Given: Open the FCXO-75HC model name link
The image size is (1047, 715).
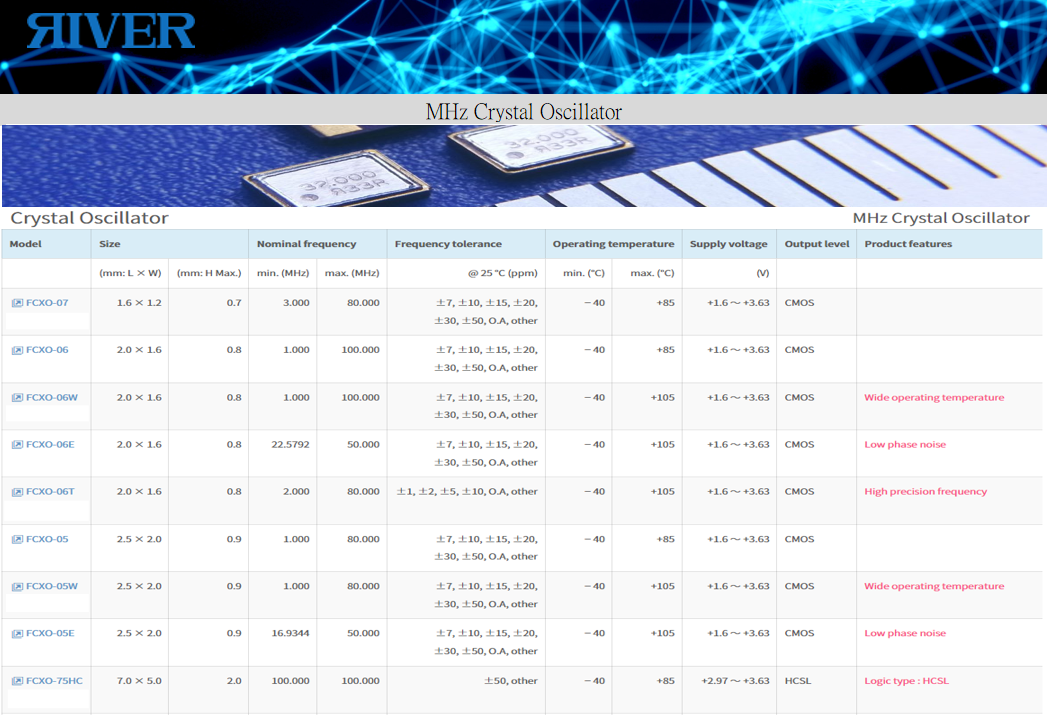Looking at the screenshot, I should [x=54, y=681].
